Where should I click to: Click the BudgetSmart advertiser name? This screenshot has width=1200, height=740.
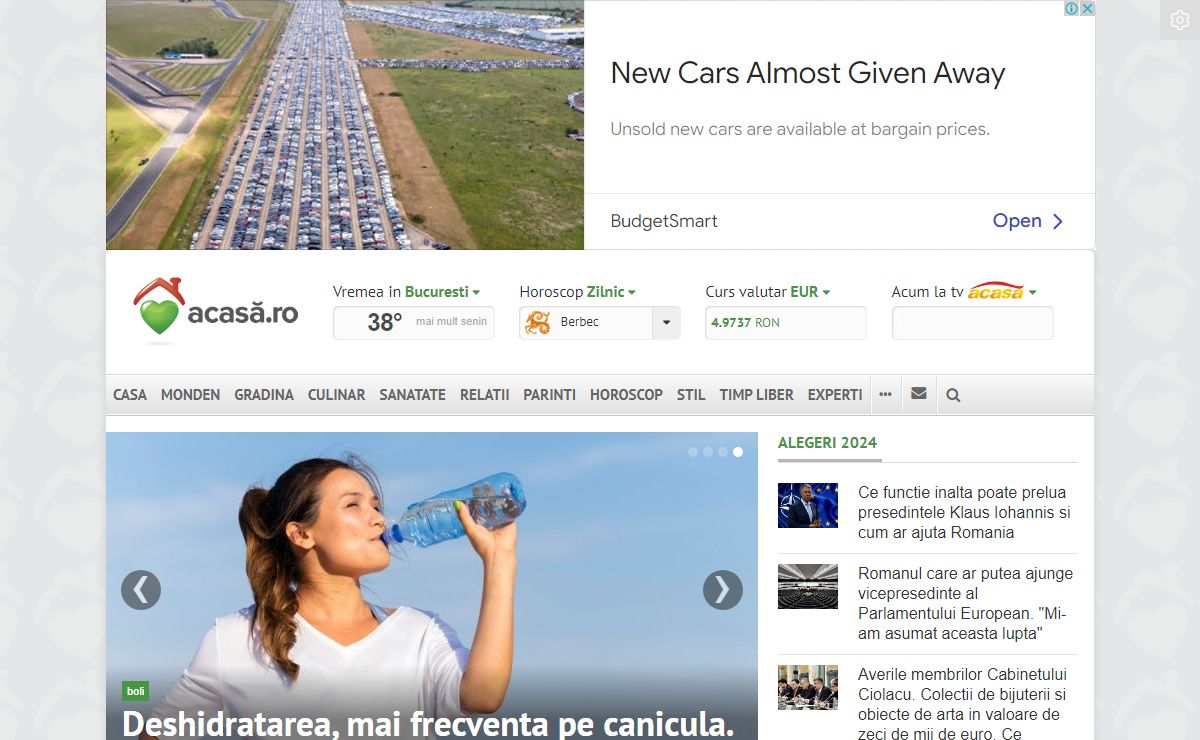tap(664, 221)
